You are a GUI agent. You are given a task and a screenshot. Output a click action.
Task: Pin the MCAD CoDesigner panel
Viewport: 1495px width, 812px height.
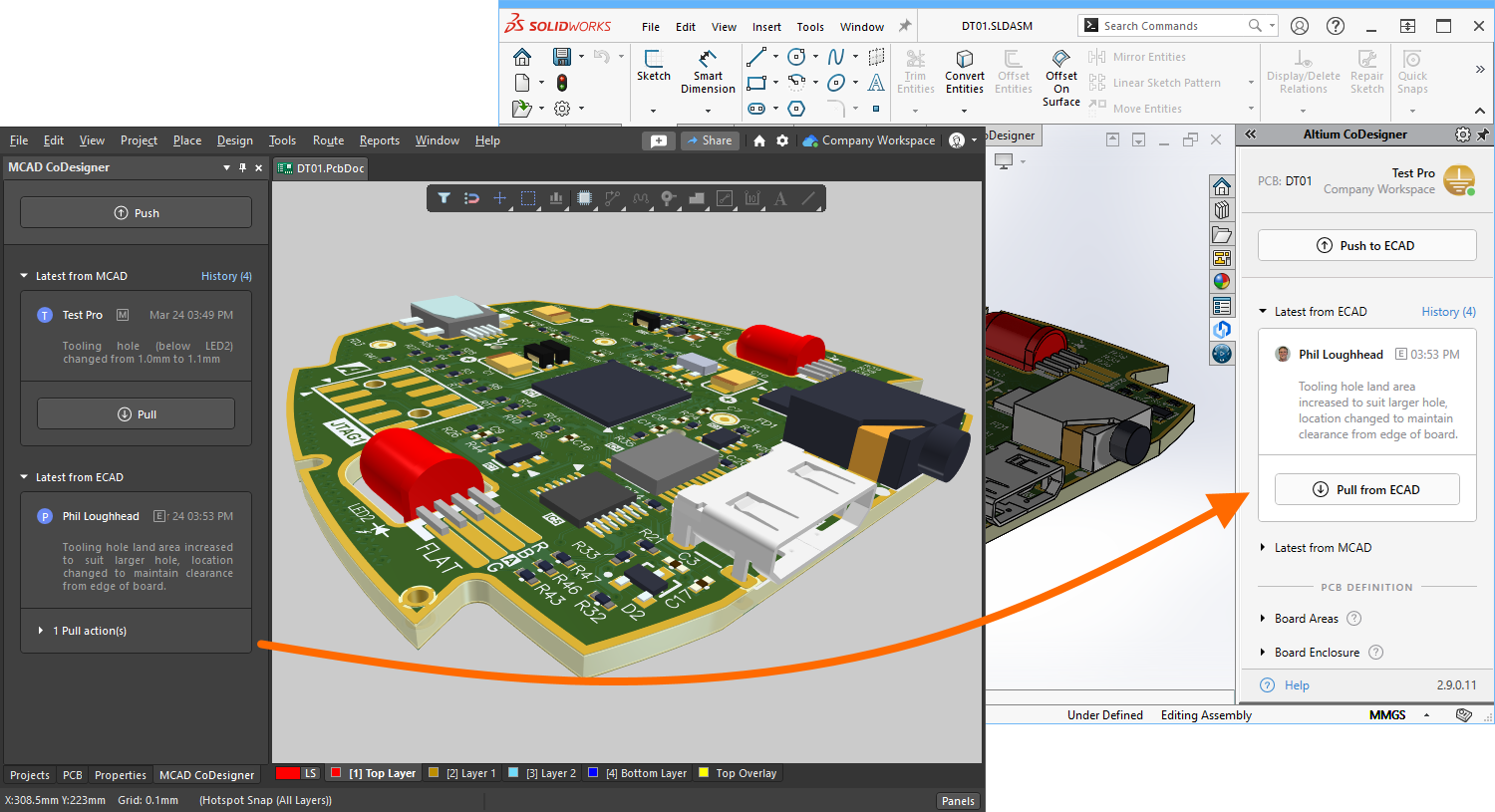point(240,167)
